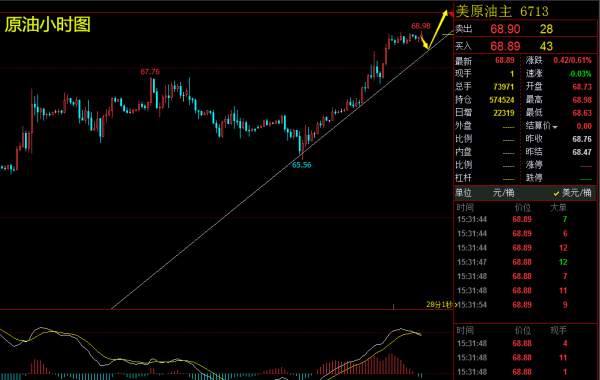Select the 15:31:47 large-order row
600x380 pixels.
(512, 262)
